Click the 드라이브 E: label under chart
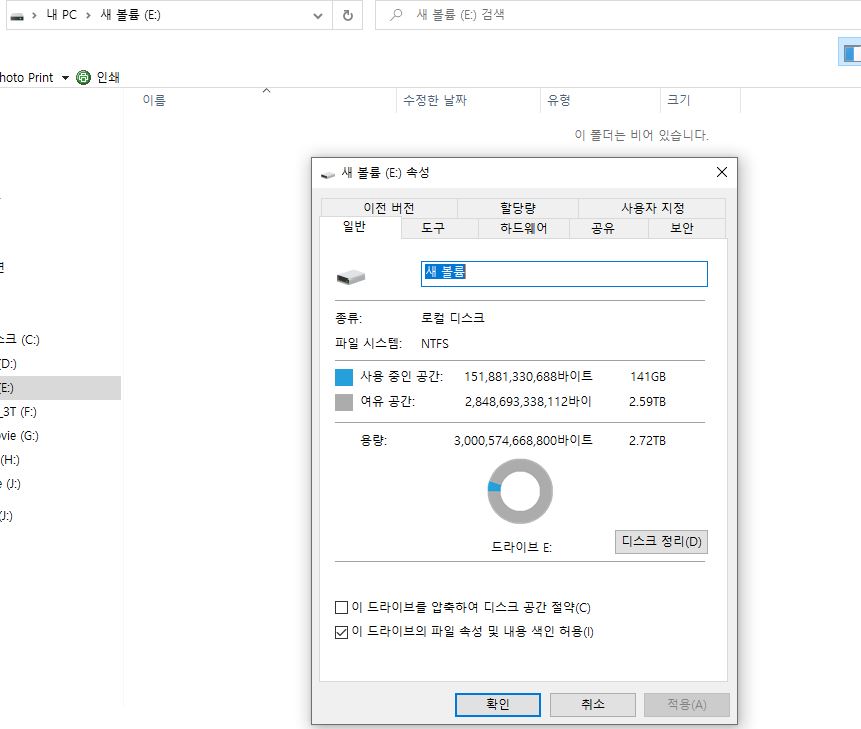 pyautogui.click(x=521, y=547)
